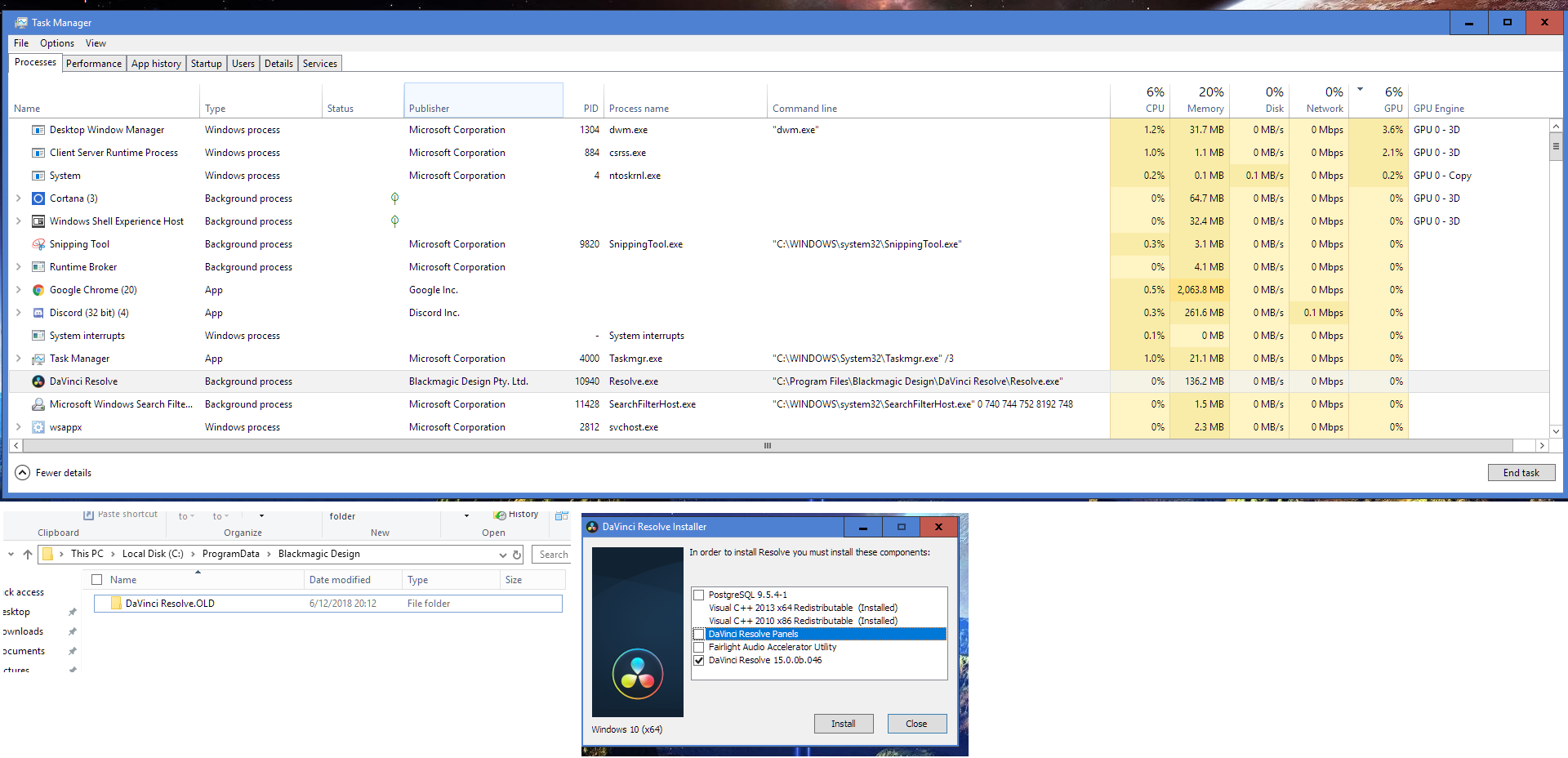The width and height of the screenshot is (1568, 758).
Task: Open recent locations dropdown in Explorer
Action: (11, 555)
